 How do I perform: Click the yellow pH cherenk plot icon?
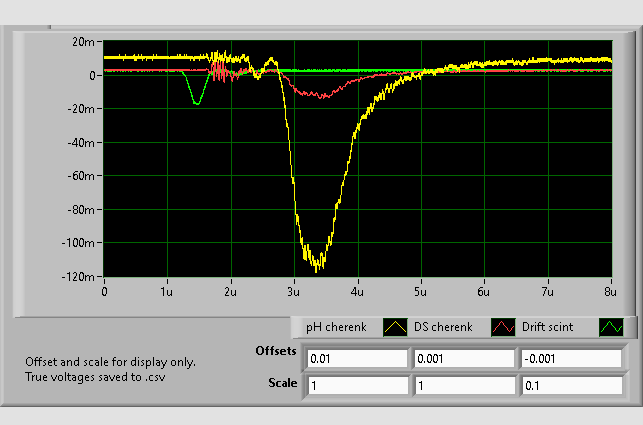point(393,326)
